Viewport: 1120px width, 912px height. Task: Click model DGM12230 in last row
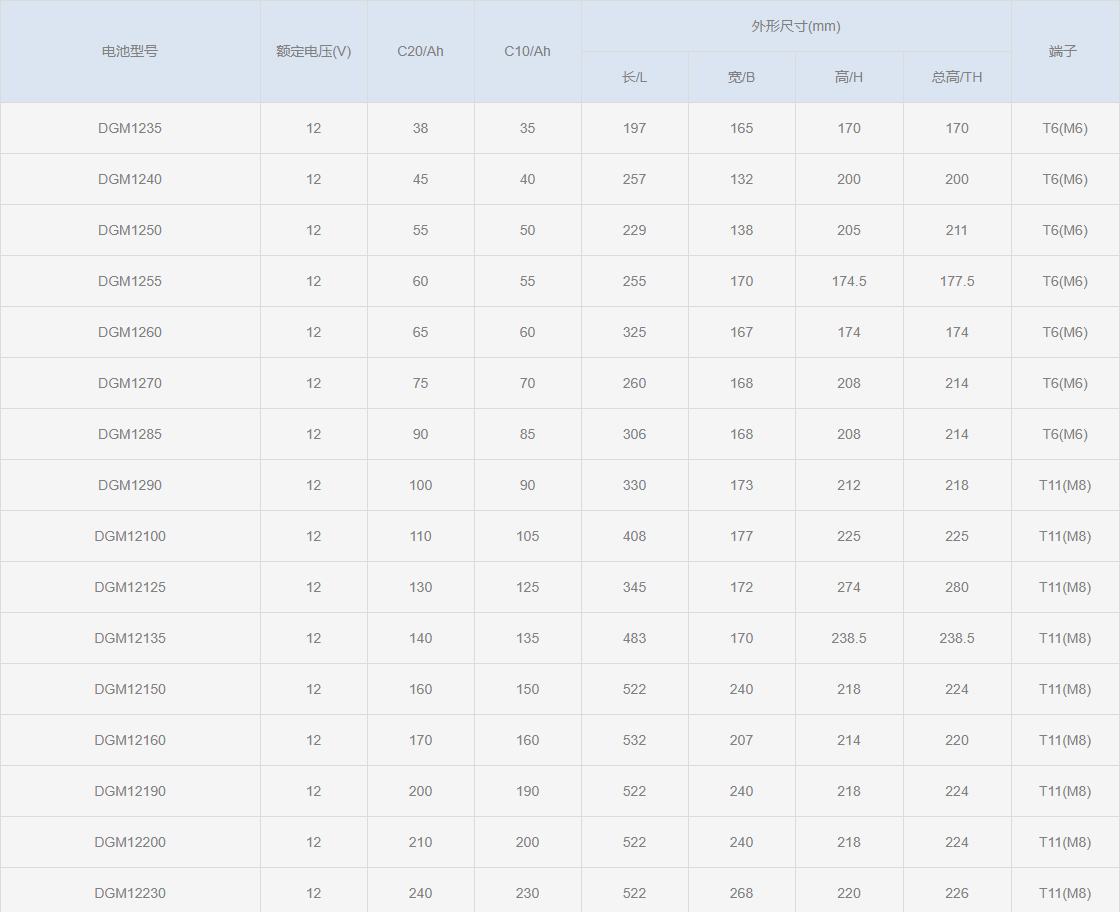[130, 893]
